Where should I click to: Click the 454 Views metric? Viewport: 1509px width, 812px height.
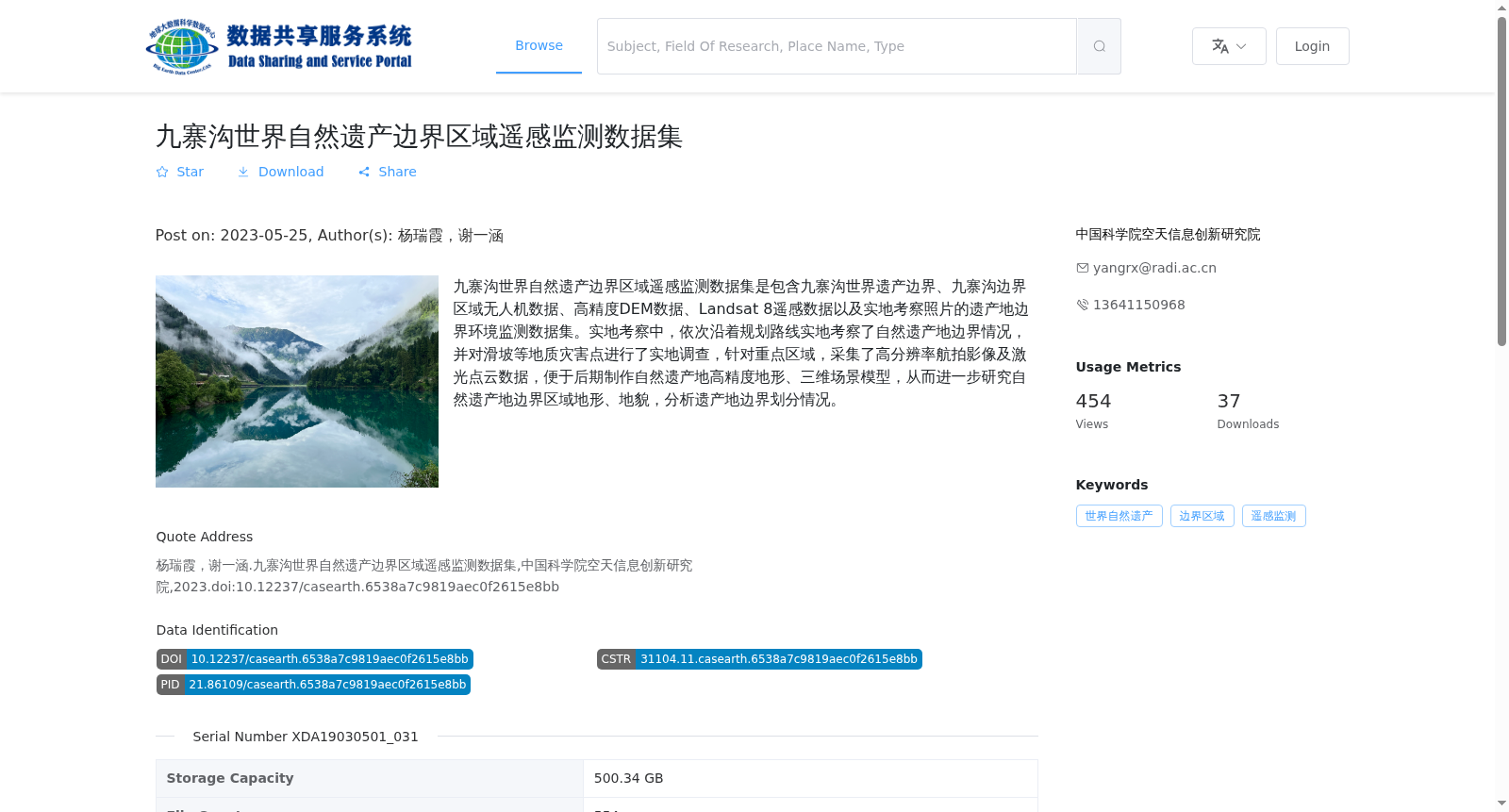(1094, 411)
